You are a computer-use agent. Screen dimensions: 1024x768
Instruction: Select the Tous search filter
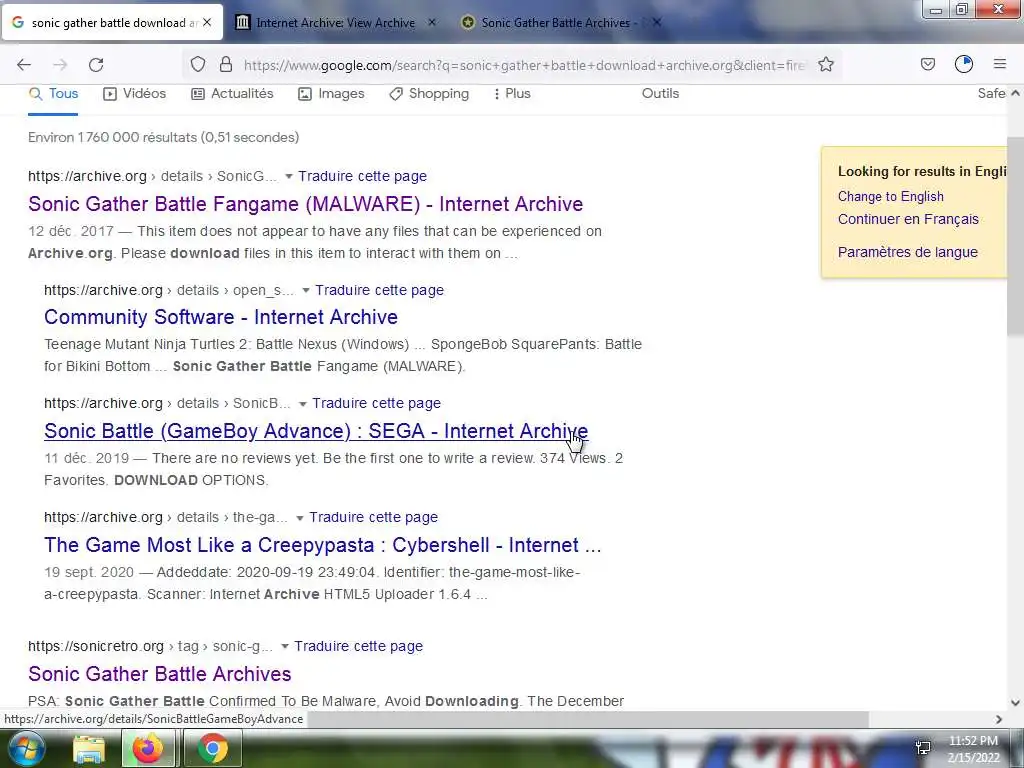point(53,94)
